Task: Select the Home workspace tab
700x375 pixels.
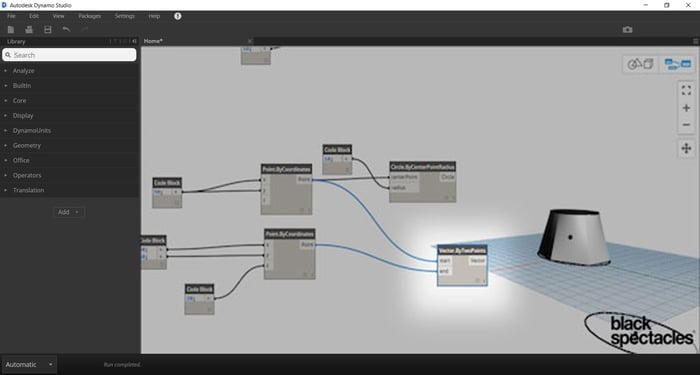Action: click(153, 41)
